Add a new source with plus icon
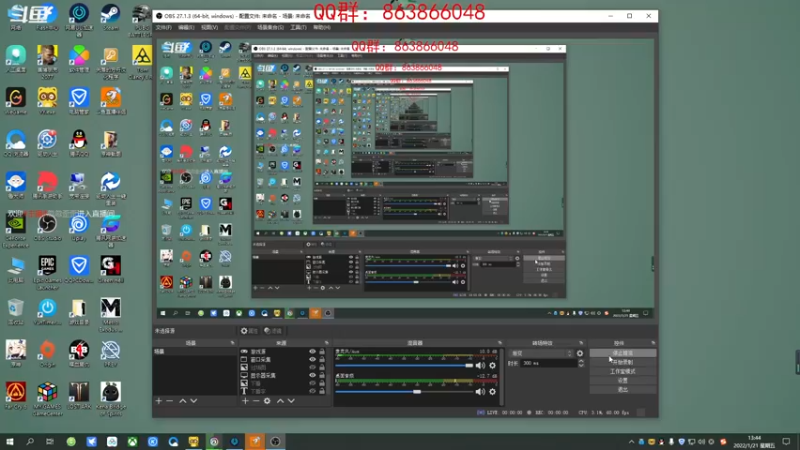Viewport: 800px width, 450px height. coord(245,401)
